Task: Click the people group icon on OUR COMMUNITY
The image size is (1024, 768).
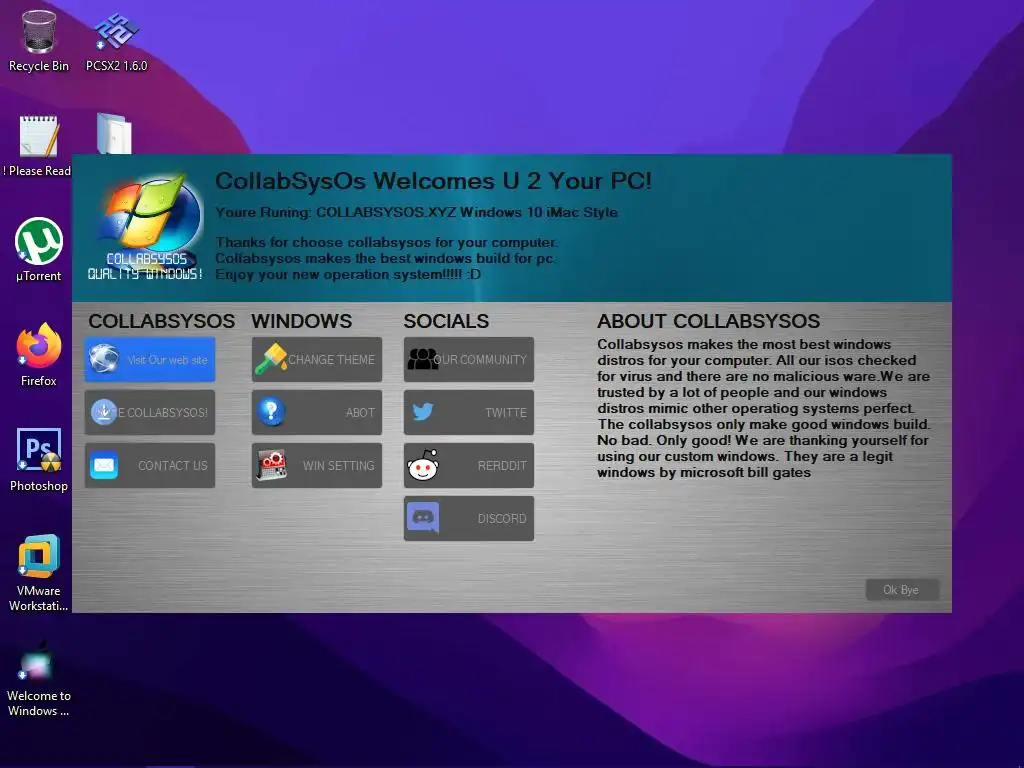Action: [423, 359]
